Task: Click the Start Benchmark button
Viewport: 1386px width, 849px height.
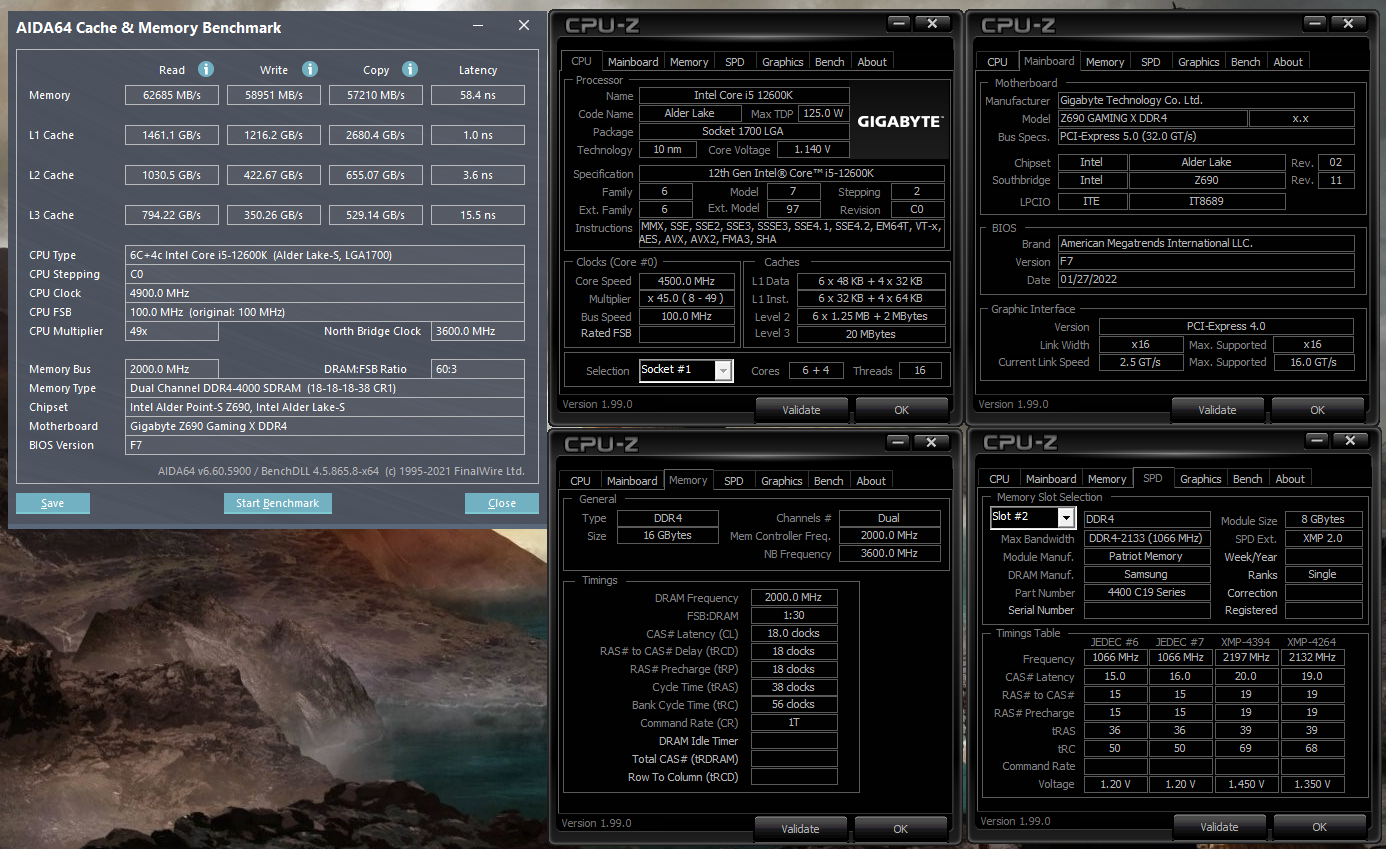Action: click(x=277, y=503)
